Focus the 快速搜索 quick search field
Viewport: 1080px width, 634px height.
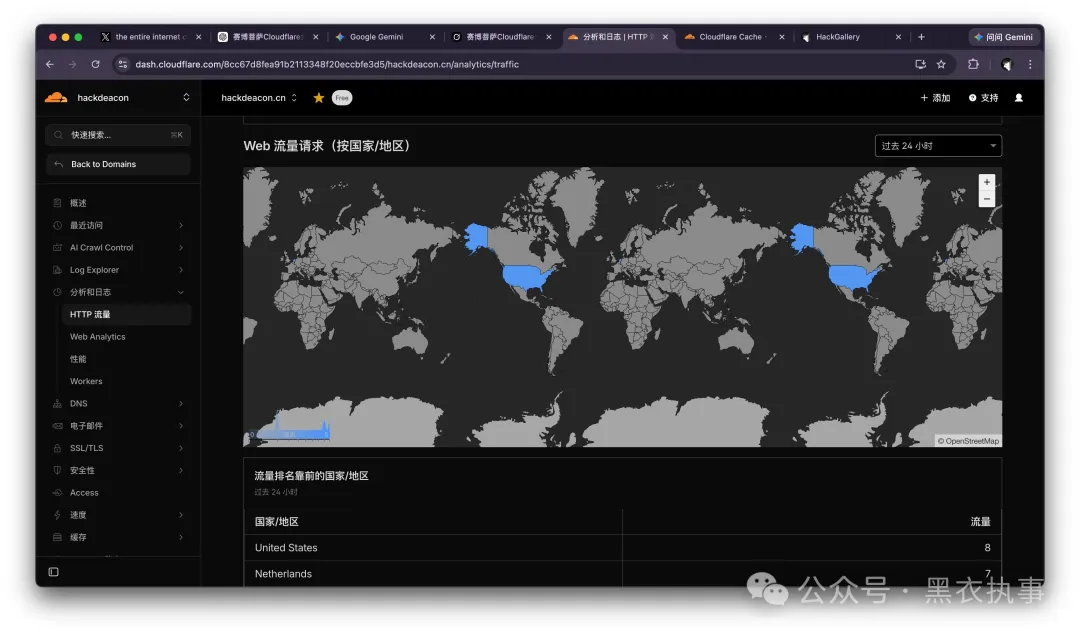(x=118, y=135)
